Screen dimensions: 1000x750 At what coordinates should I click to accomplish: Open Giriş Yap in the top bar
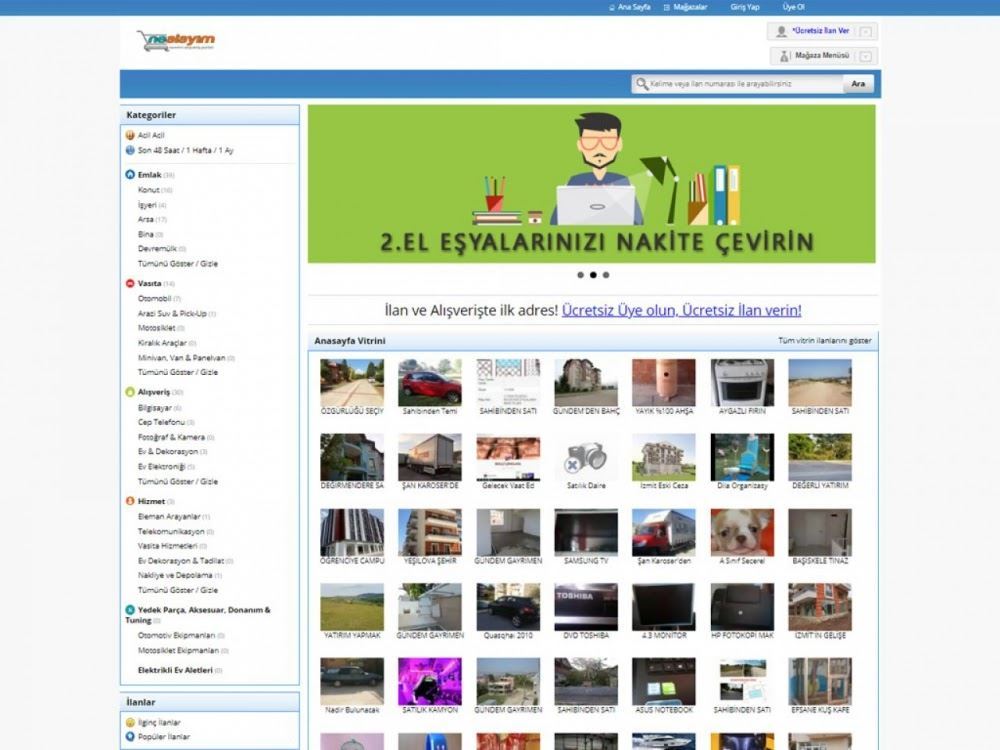pyautogui.click(x=745, y=8)
